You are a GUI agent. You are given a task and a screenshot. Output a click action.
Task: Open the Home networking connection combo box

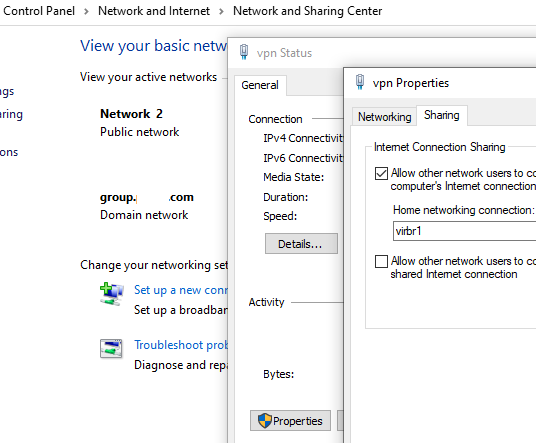tap(465, 231)
